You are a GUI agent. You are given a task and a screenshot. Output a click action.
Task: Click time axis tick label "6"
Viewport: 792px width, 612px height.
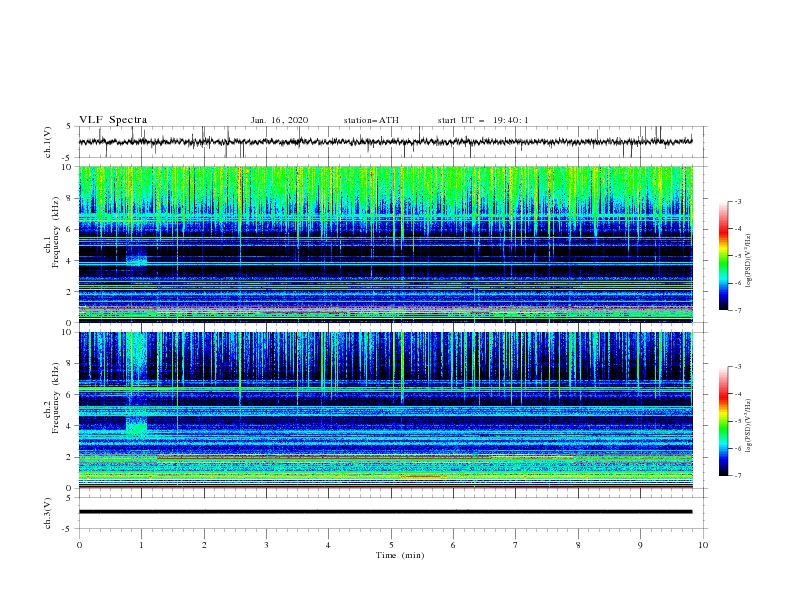[453, 545]
